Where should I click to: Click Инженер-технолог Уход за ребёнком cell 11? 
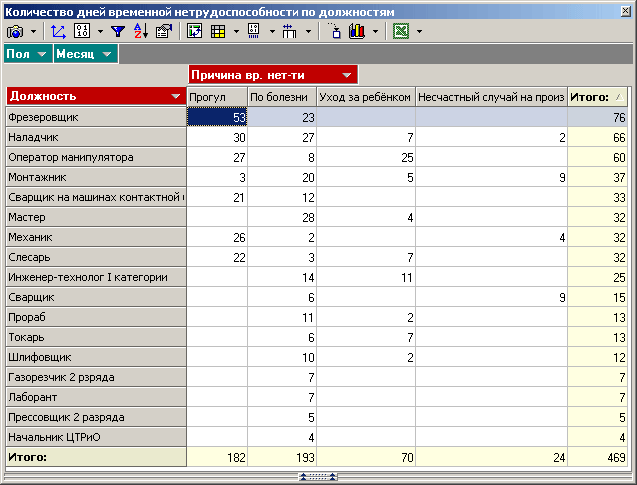(366, 277)
